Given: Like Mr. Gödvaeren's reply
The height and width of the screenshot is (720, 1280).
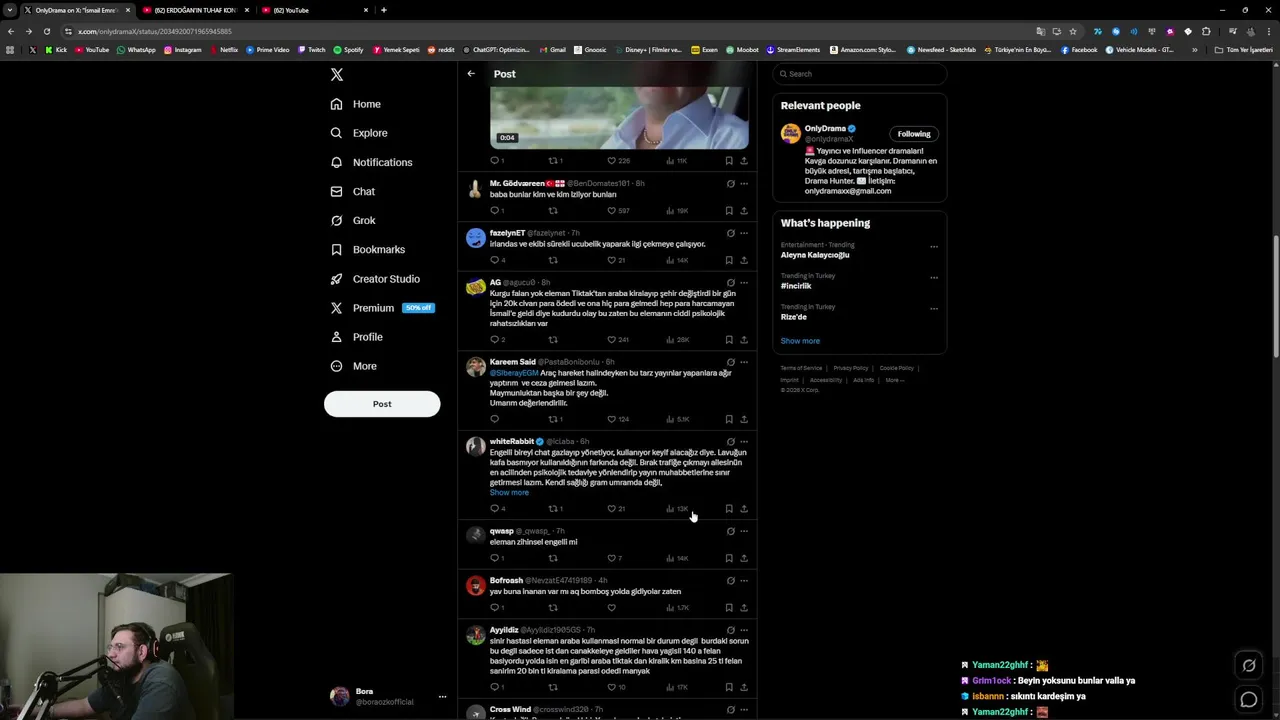Looking at the screenshot, I should tap(612, 211).
